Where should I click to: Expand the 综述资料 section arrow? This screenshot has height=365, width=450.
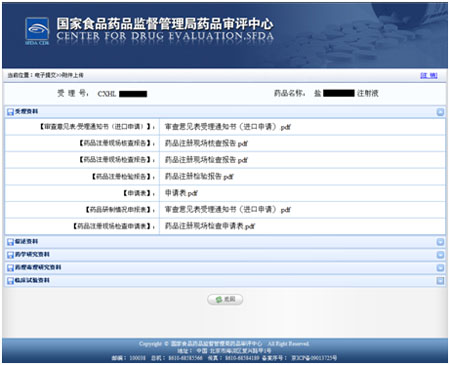tap(440, 242)
